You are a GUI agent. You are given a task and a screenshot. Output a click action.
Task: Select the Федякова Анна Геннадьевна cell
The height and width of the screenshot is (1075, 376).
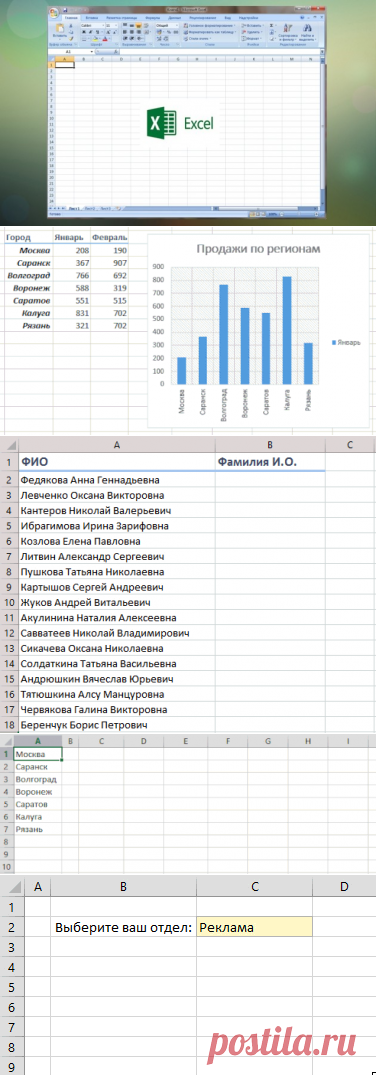click(x=117, y=480)
